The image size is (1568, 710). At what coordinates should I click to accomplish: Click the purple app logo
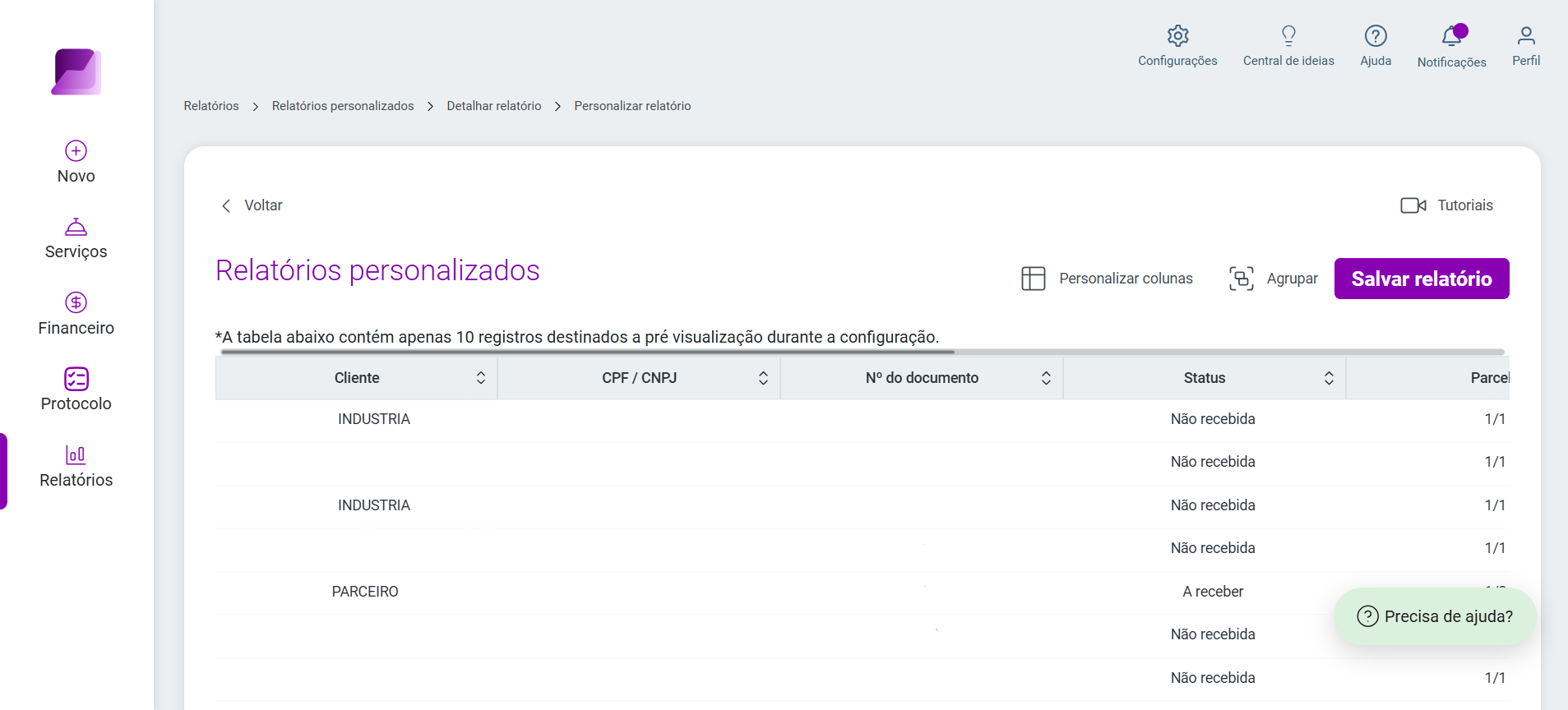[x=76, y=71]
